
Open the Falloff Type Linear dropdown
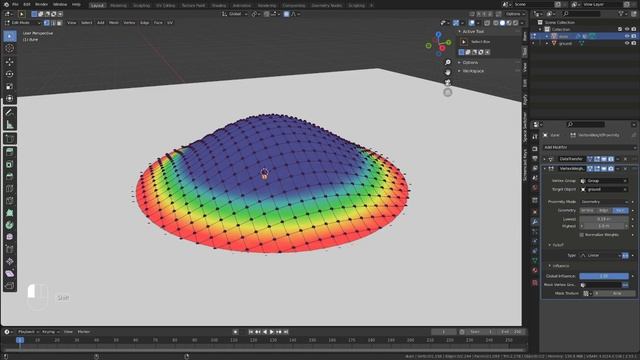600,256
